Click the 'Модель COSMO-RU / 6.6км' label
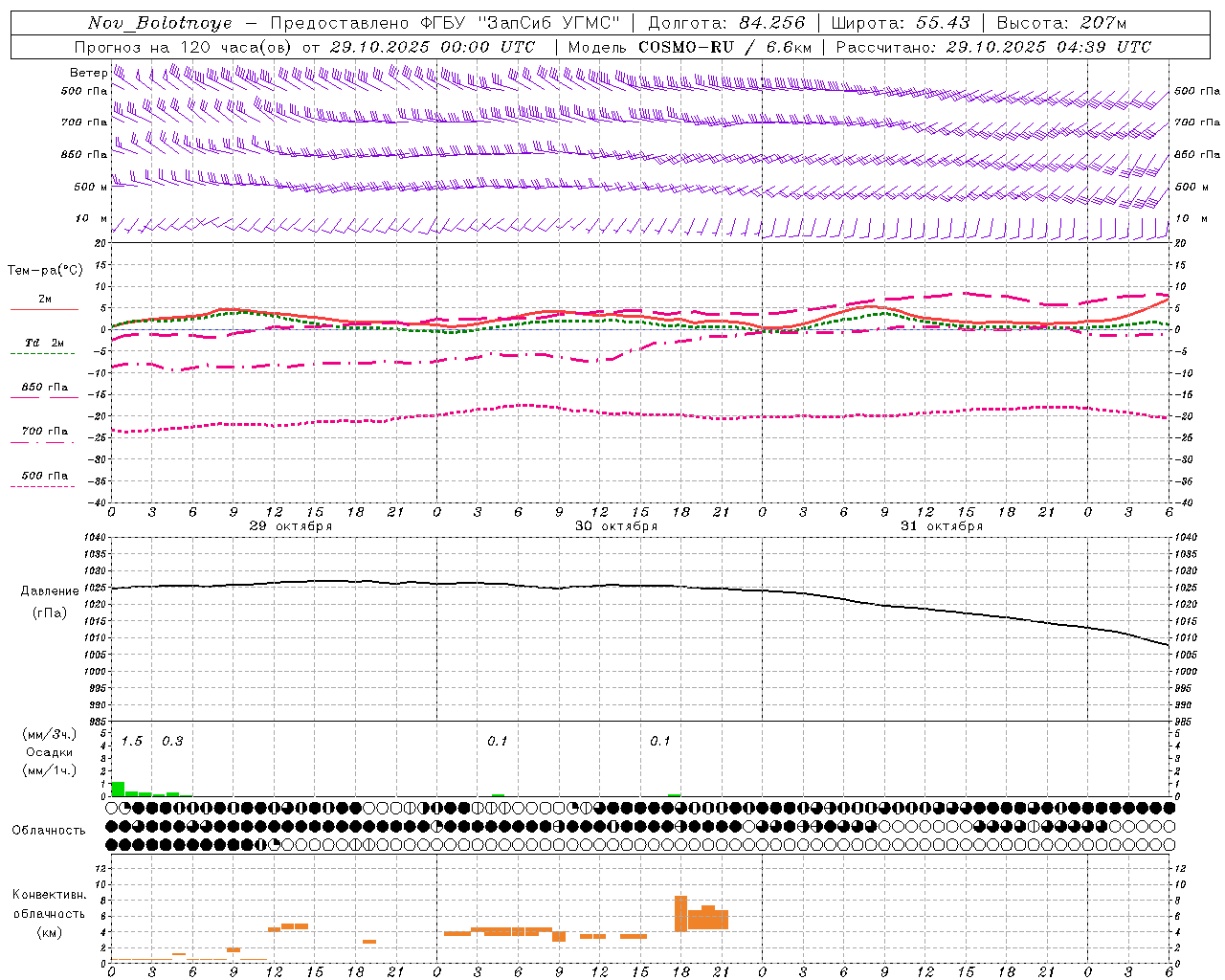 pyautogui.click(x=689, y=47)
